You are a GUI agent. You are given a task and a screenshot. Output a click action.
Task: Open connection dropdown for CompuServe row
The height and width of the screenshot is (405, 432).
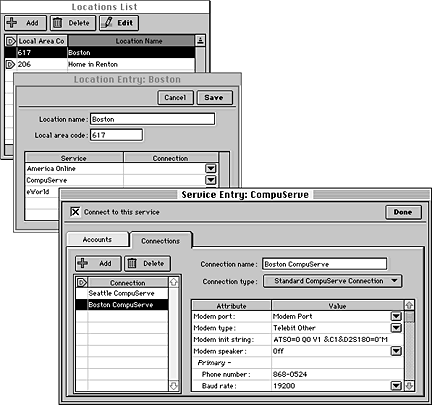(x=211, y=180)
